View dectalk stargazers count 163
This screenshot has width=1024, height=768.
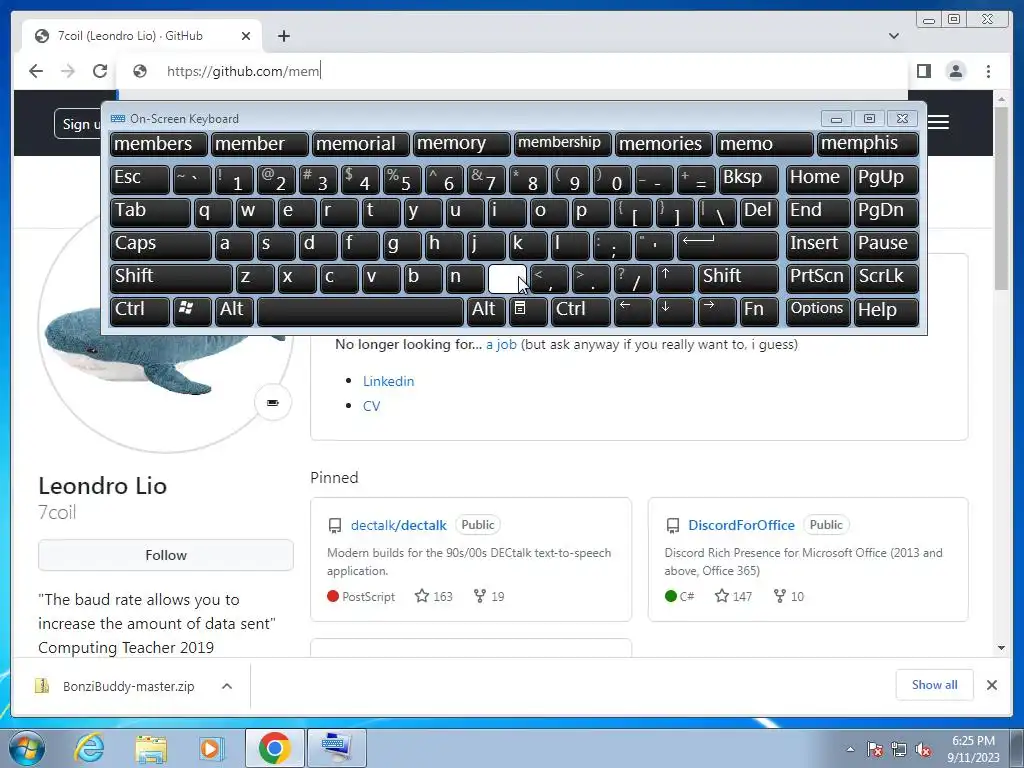[434, 596]
